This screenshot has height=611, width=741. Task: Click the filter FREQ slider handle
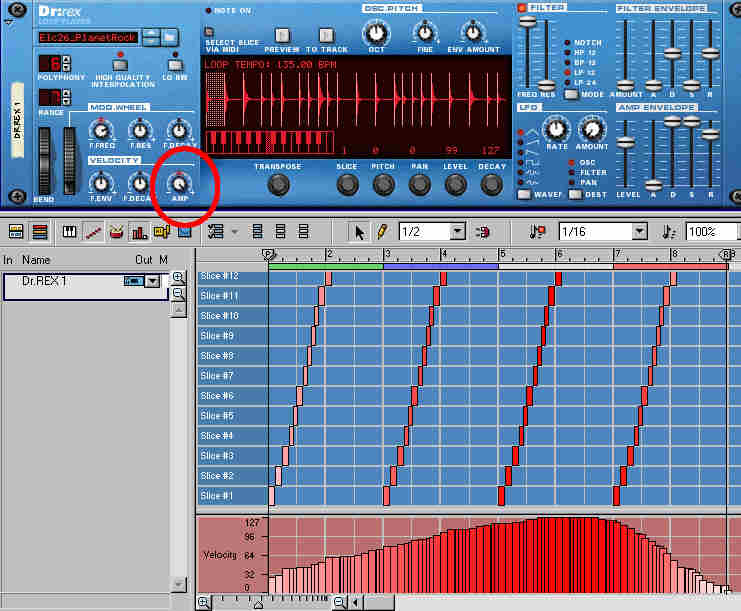(527, 21)
